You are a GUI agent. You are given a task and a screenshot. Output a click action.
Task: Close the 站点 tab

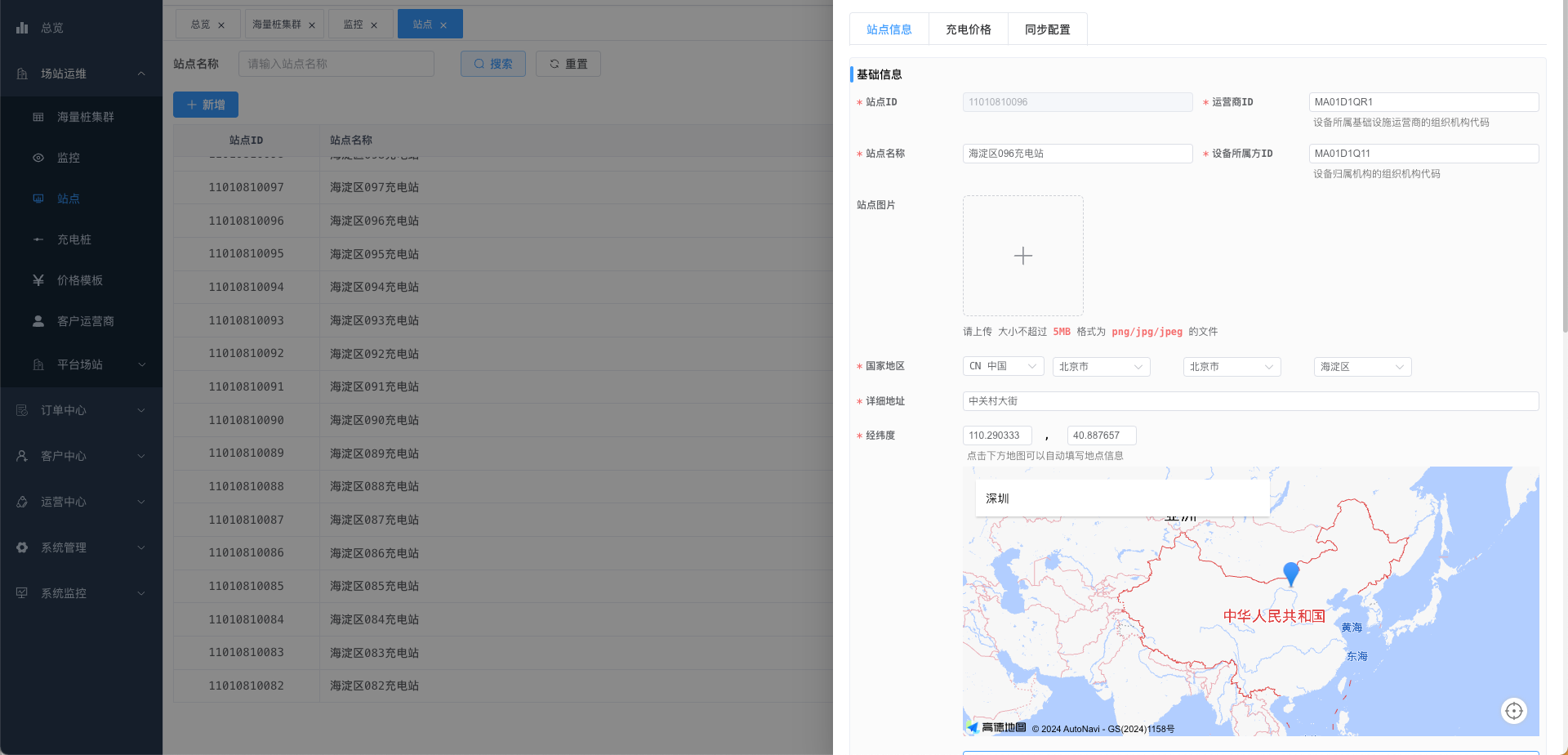point(443,25)
